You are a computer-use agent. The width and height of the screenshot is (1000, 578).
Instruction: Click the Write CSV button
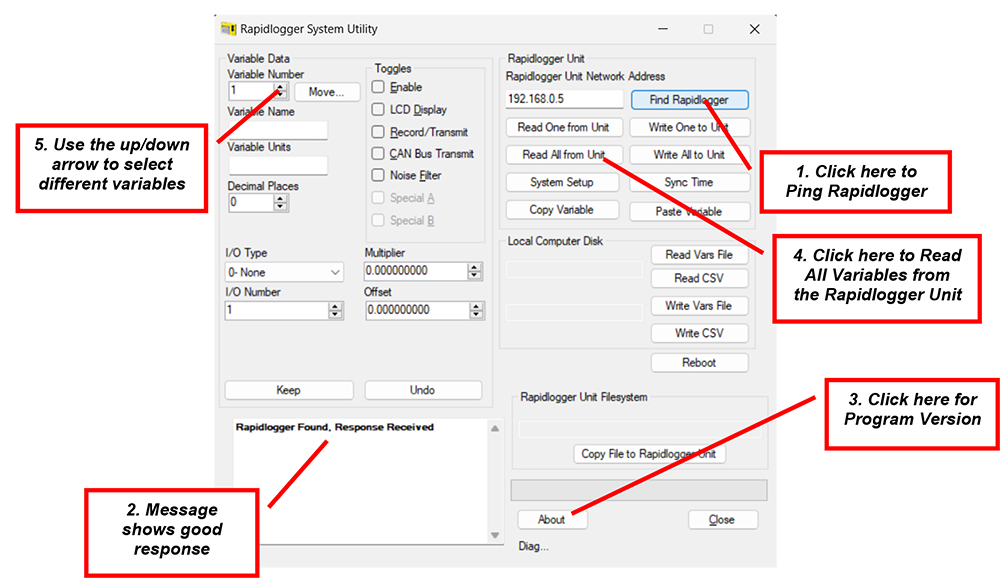coord(699,333)
